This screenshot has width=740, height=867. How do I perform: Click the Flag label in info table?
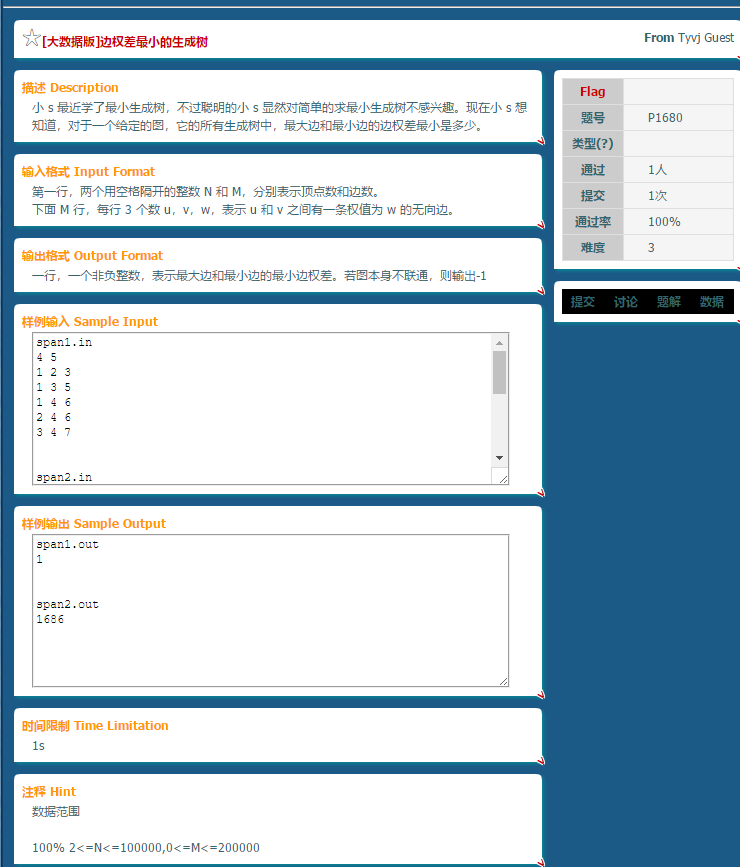click(x=592, y=92)
